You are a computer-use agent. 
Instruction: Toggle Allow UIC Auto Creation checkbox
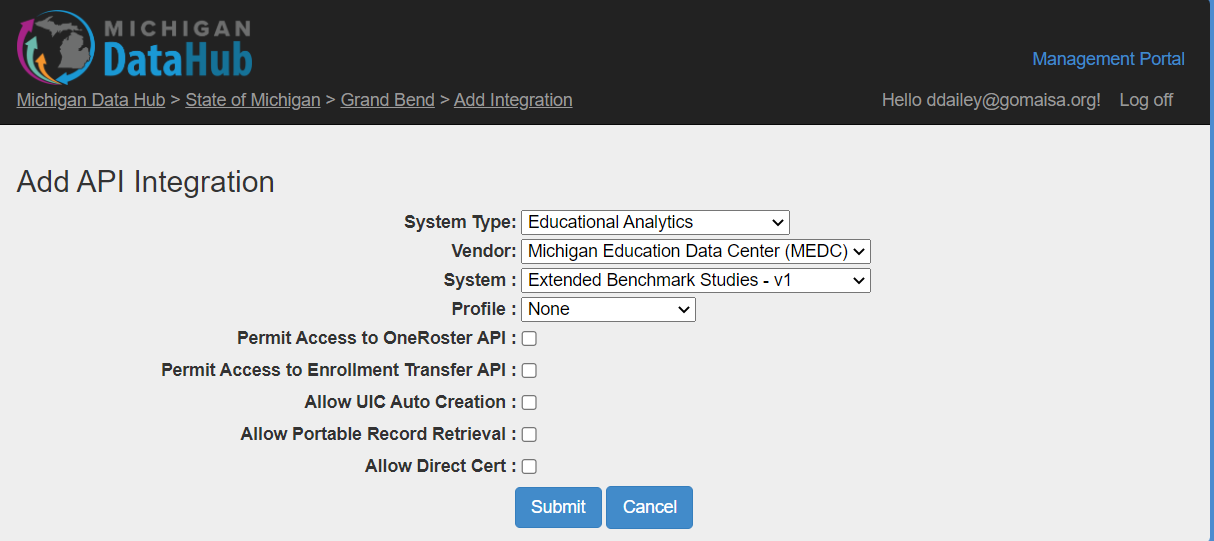[529, 403]
